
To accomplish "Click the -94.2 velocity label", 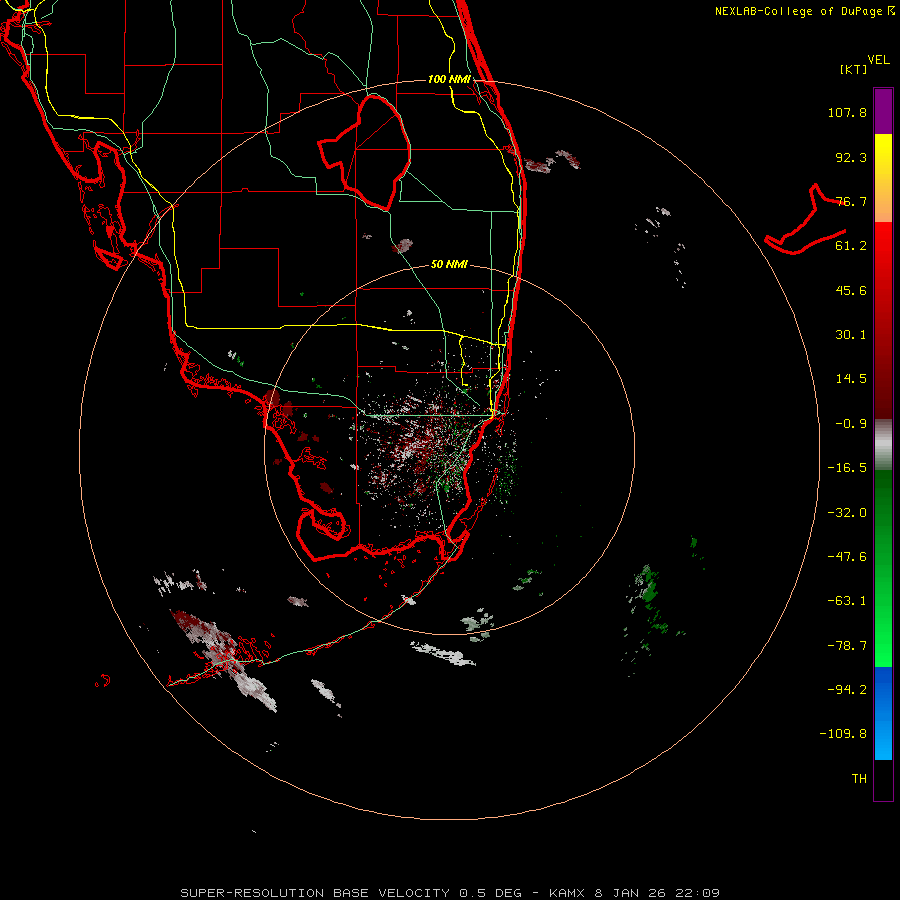I will coord(847,689).
